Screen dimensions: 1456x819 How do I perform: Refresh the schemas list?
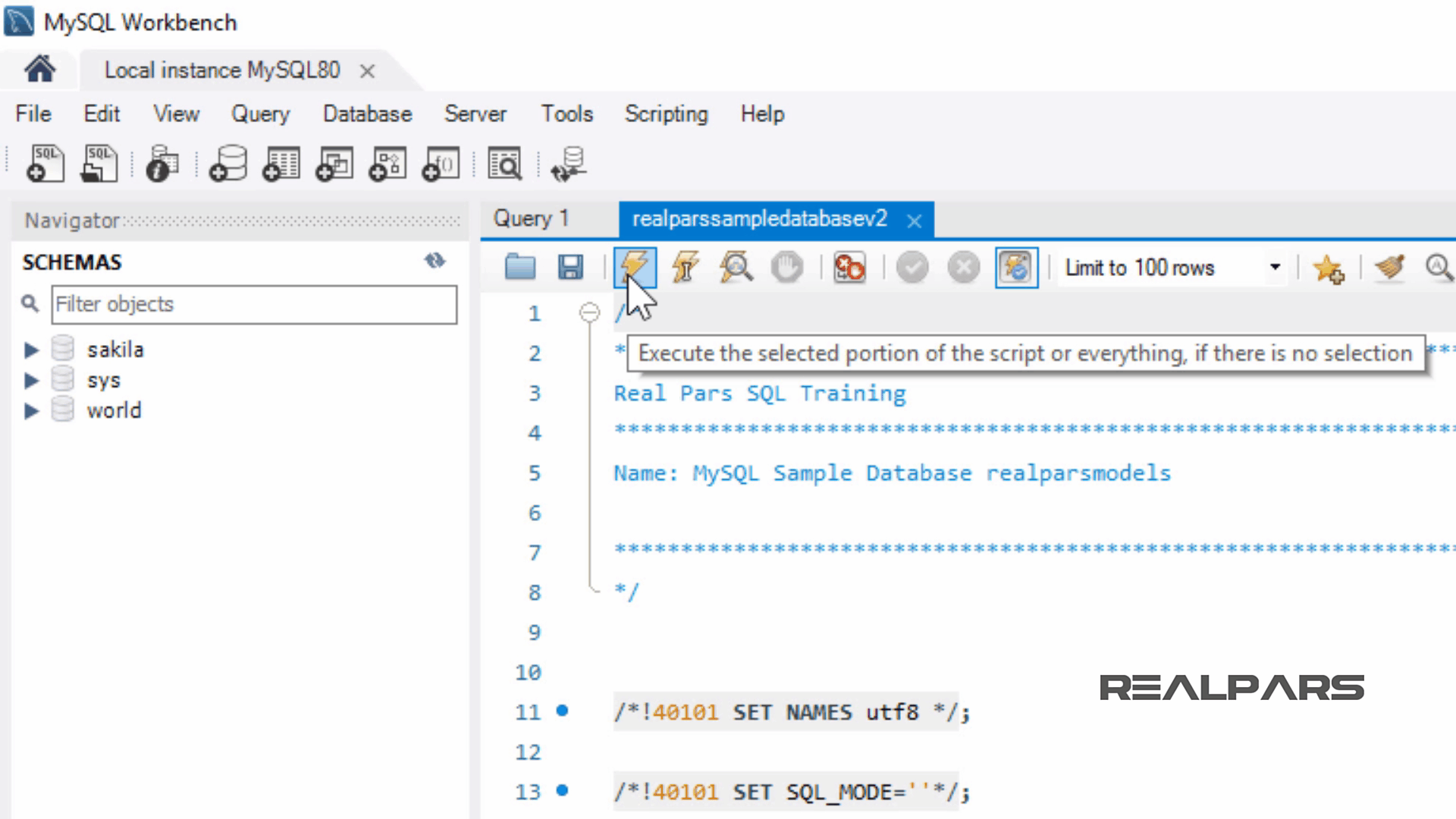pyautogui.click(x=435, y=261)
